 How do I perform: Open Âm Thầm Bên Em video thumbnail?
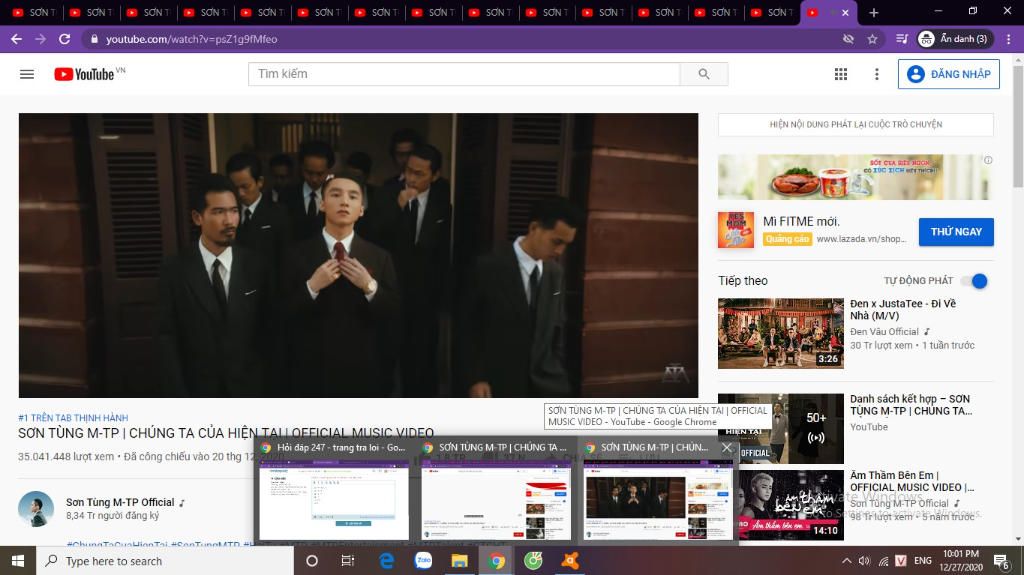[x=791, y=505]
